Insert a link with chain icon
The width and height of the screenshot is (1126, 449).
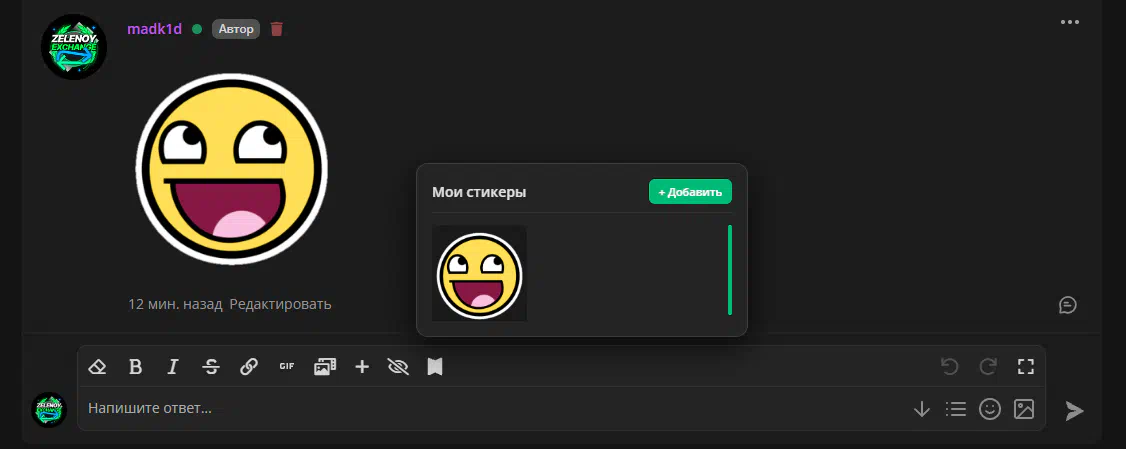coord(249,367)
